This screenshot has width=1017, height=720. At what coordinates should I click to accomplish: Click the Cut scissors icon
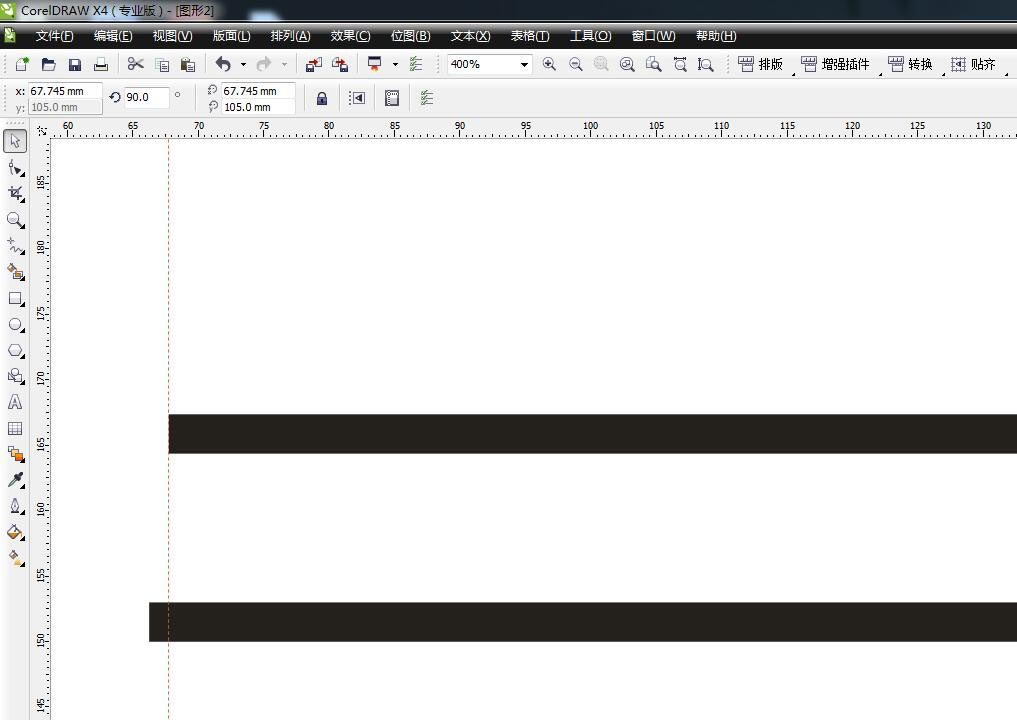136,64
